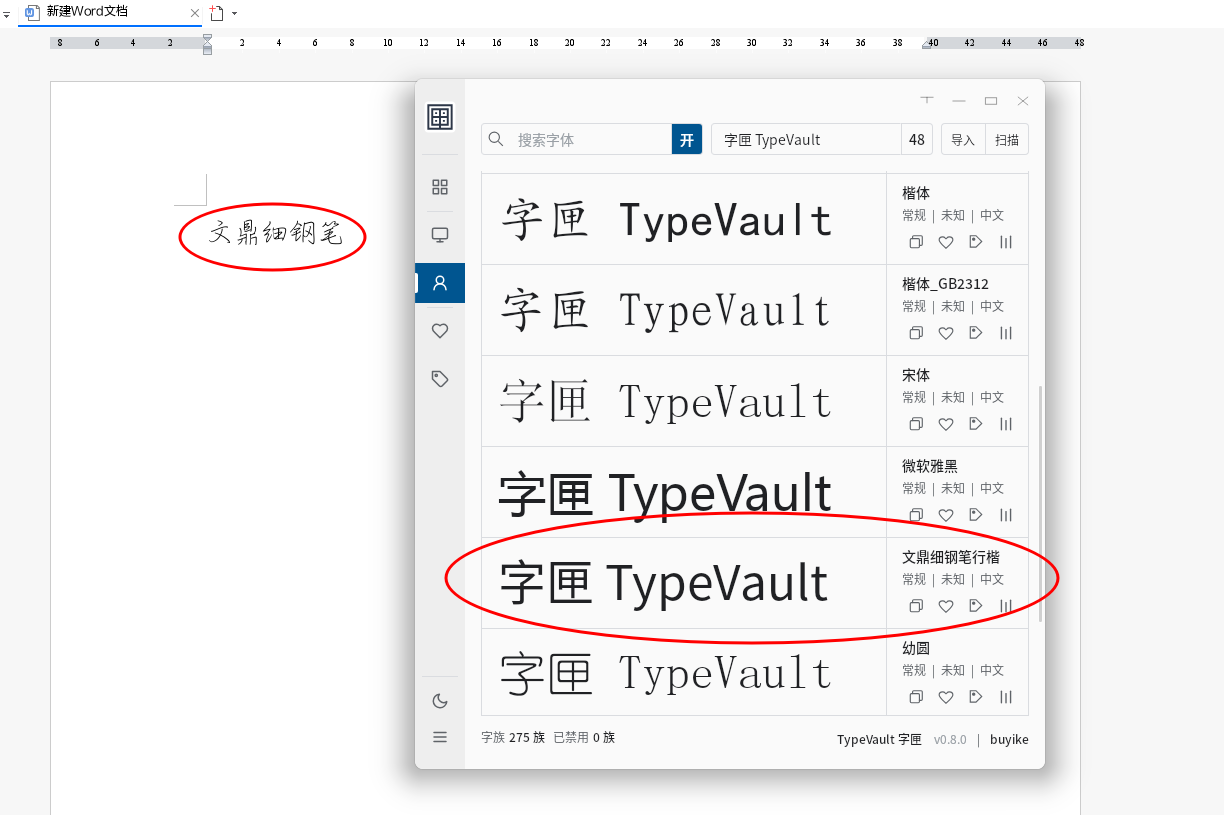The image size is (1224, 815).
Task: Click the preview font size field showing 48
Action: 917,139
